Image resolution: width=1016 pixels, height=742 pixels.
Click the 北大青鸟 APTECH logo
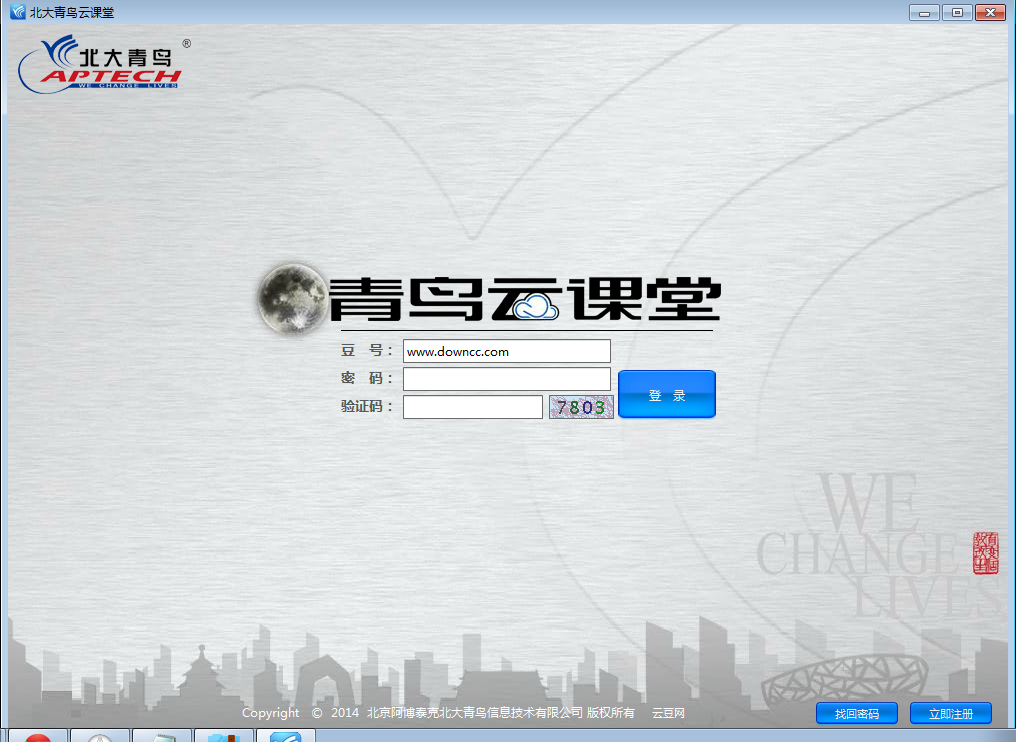point(100,64)
